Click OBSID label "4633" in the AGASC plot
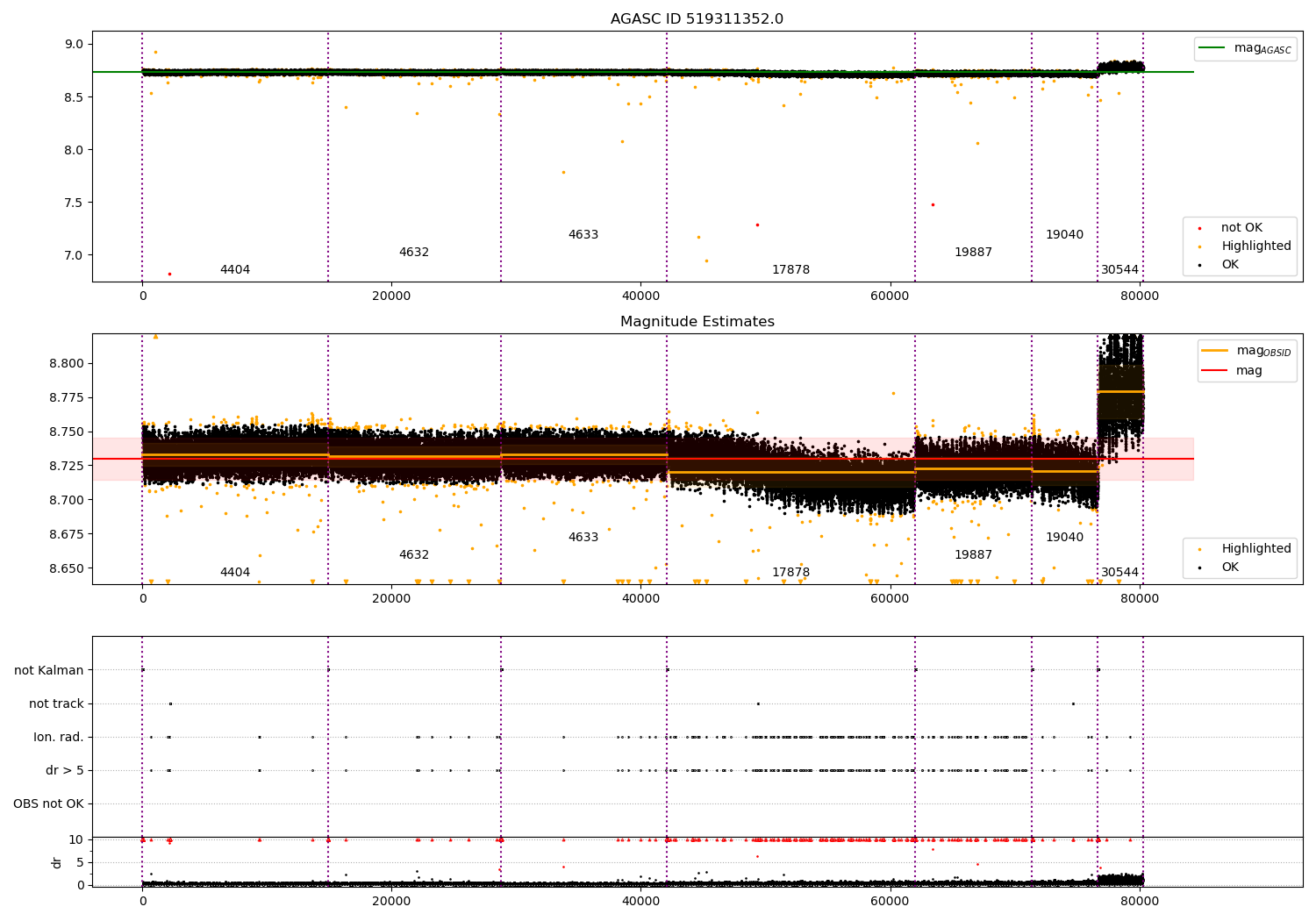The height and width of the screenshot is (921, 1316). click(583, 235)
